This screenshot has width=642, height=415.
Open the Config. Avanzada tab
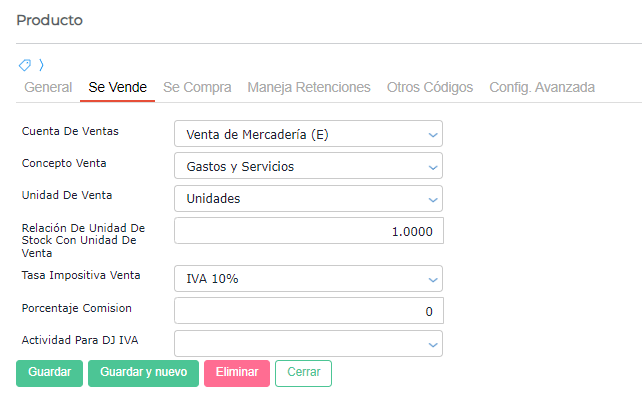pyautogui.click(x=542, y=87)
